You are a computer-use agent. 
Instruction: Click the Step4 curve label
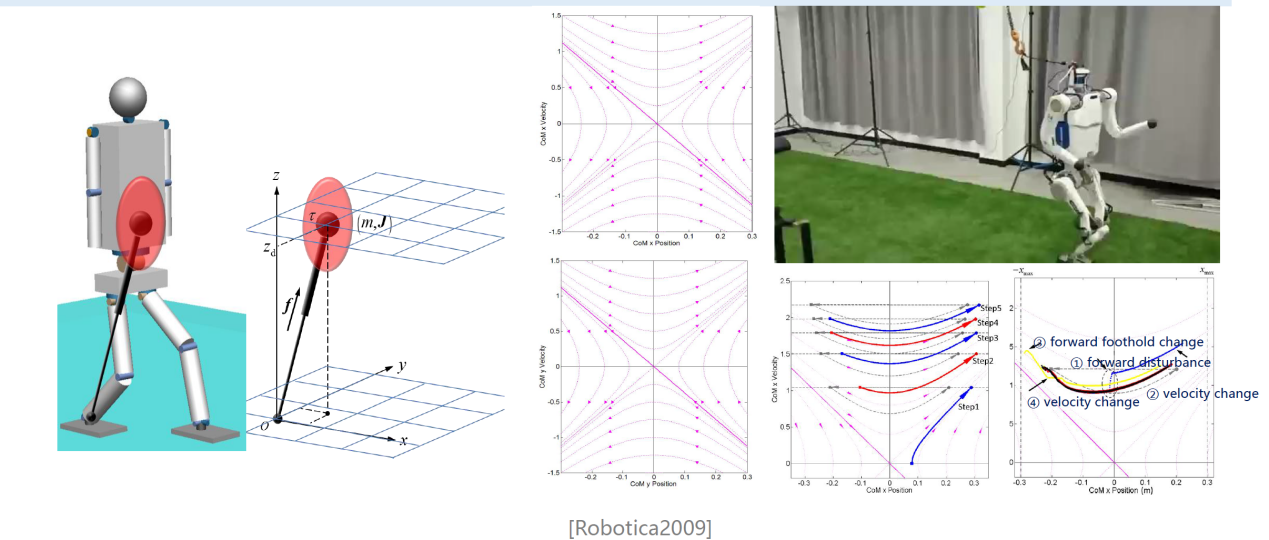(988, 323)
